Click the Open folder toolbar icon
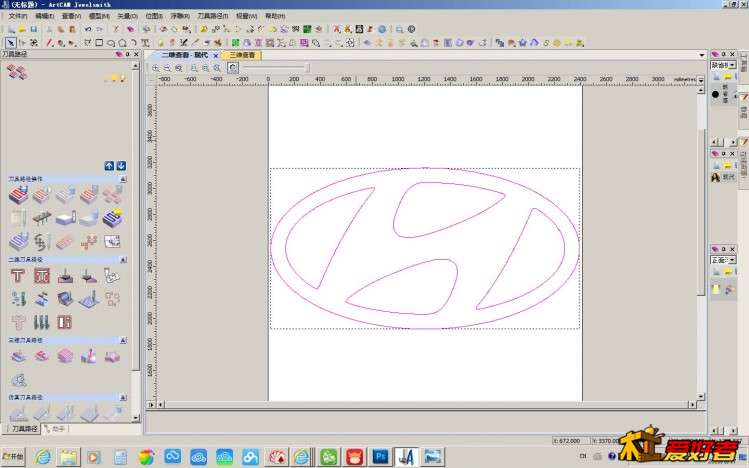Image resolution: width=749 pixels, height=468 pixels. point(22,29)
